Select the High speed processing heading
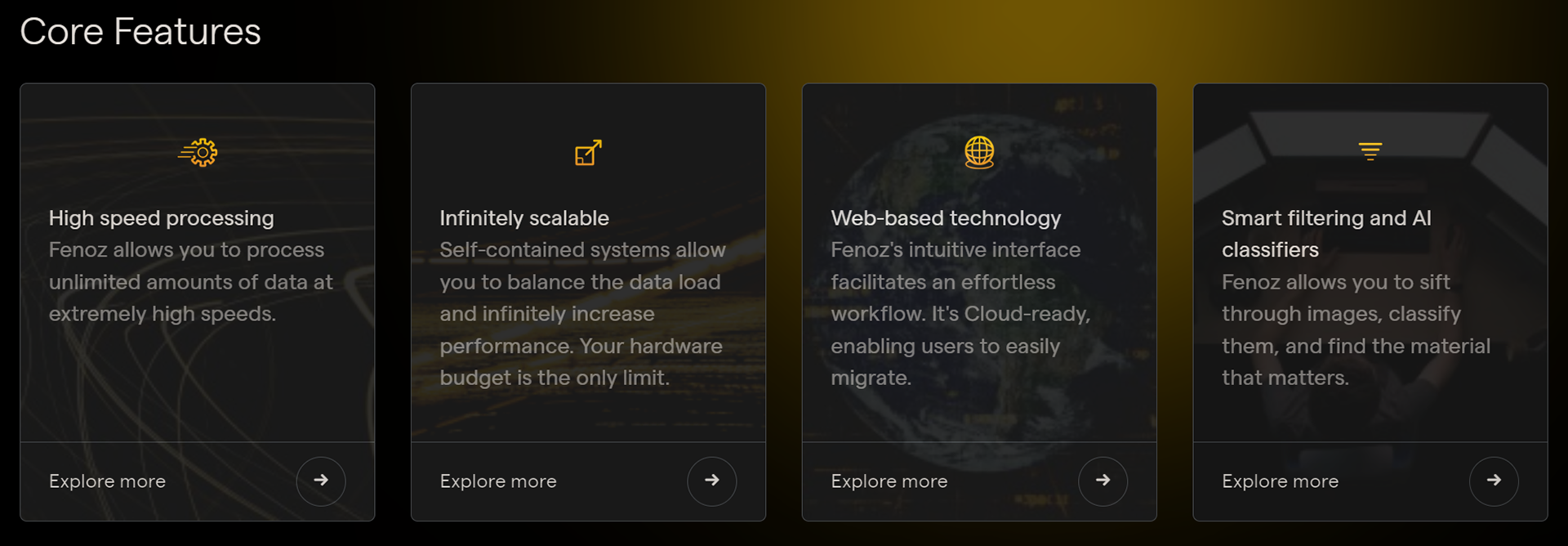The image size is (1568, 546). point(162,218)
